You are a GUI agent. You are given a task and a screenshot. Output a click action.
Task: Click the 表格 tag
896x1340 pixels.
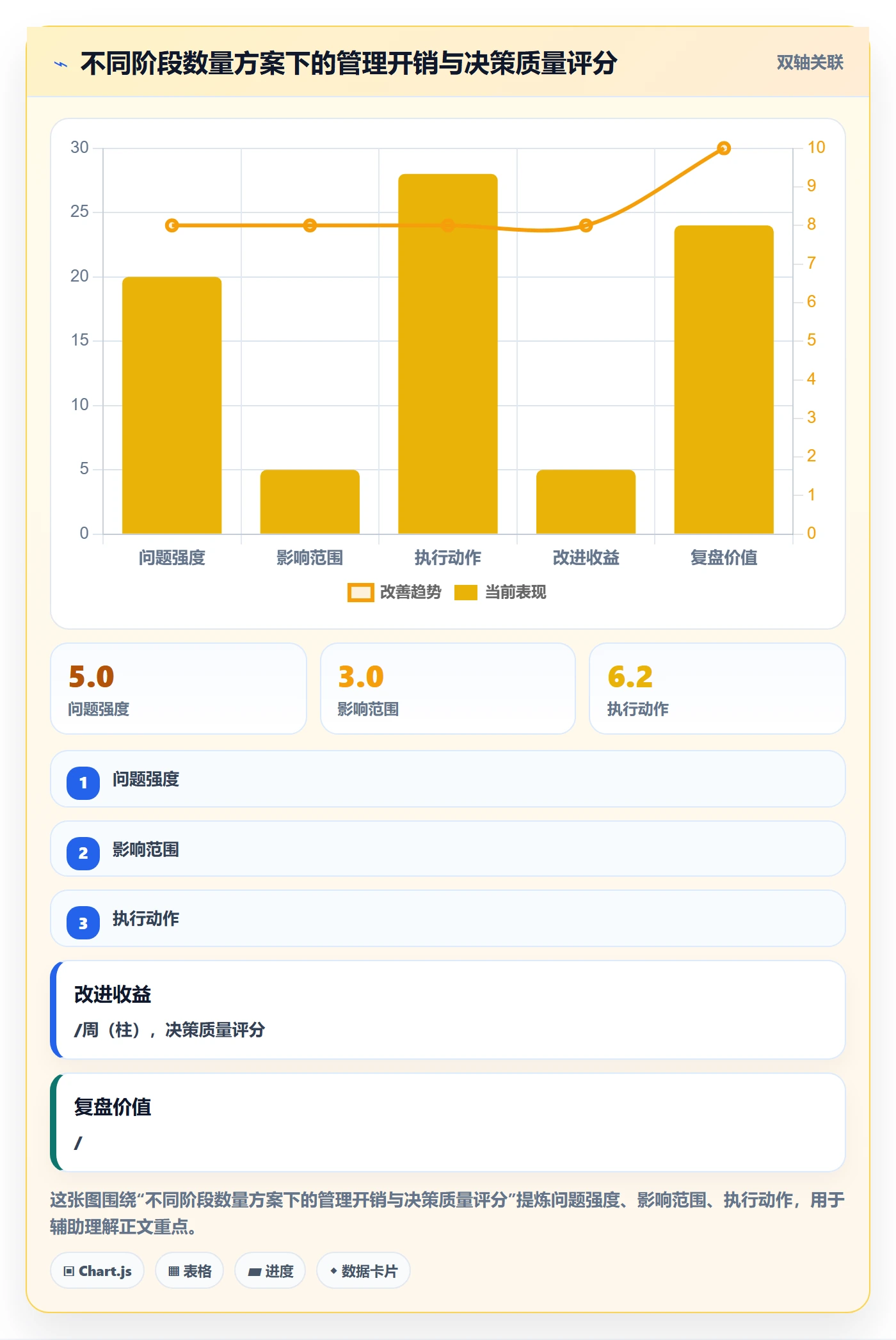[189, 1271]
